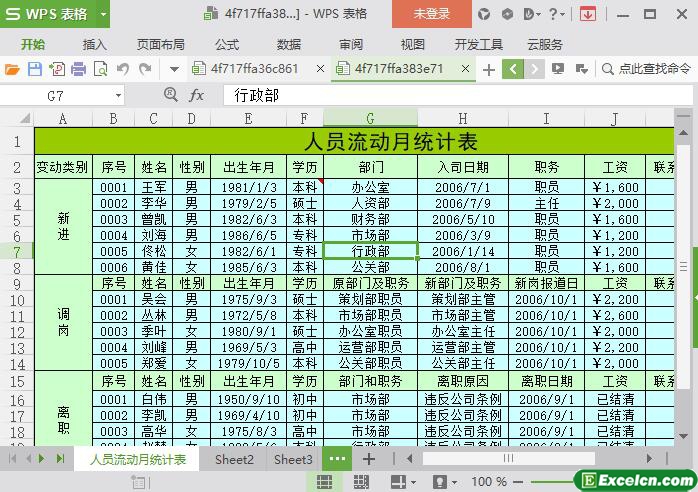Click the redo arrow icon
The image size is (698, 492).
[145, 69]
